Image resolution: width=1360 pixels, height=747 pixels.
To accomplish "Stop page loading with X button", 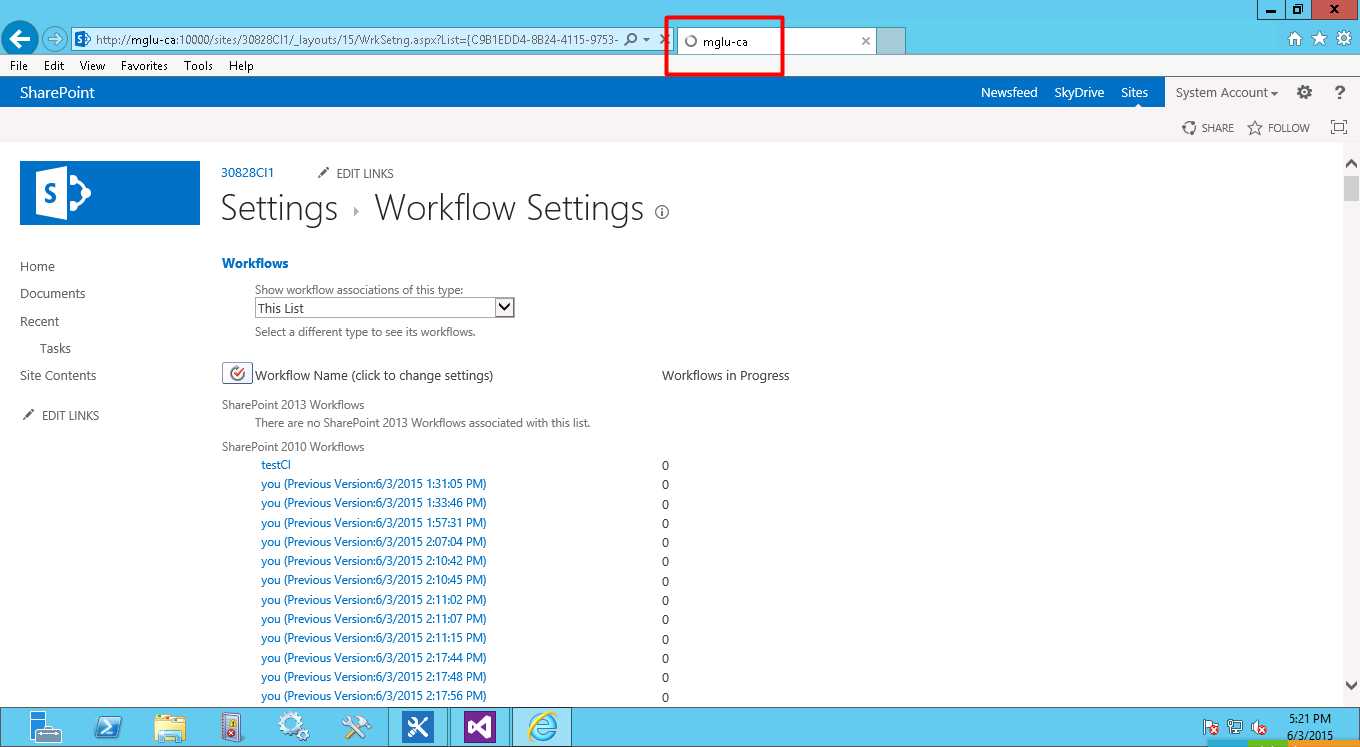I will (x=665, y=40).
